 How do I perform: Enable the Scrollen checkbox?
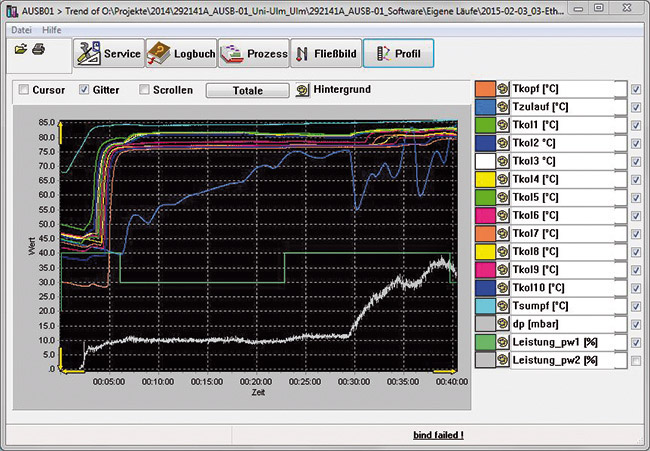pyautogui.click(x=144, y=90)
